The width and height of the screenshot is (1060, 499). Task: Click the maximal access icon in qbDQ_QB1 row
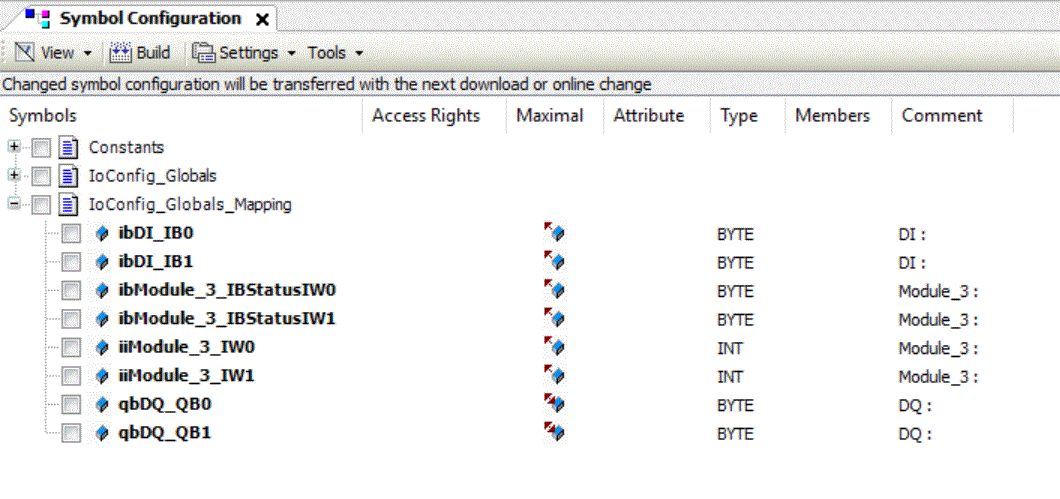click(554, 433)
